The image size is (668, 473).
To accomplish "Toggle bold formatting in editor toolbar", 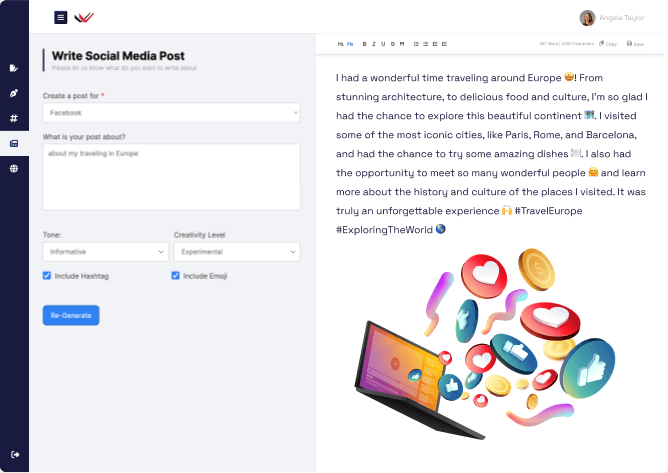I will tap(365, 44).
